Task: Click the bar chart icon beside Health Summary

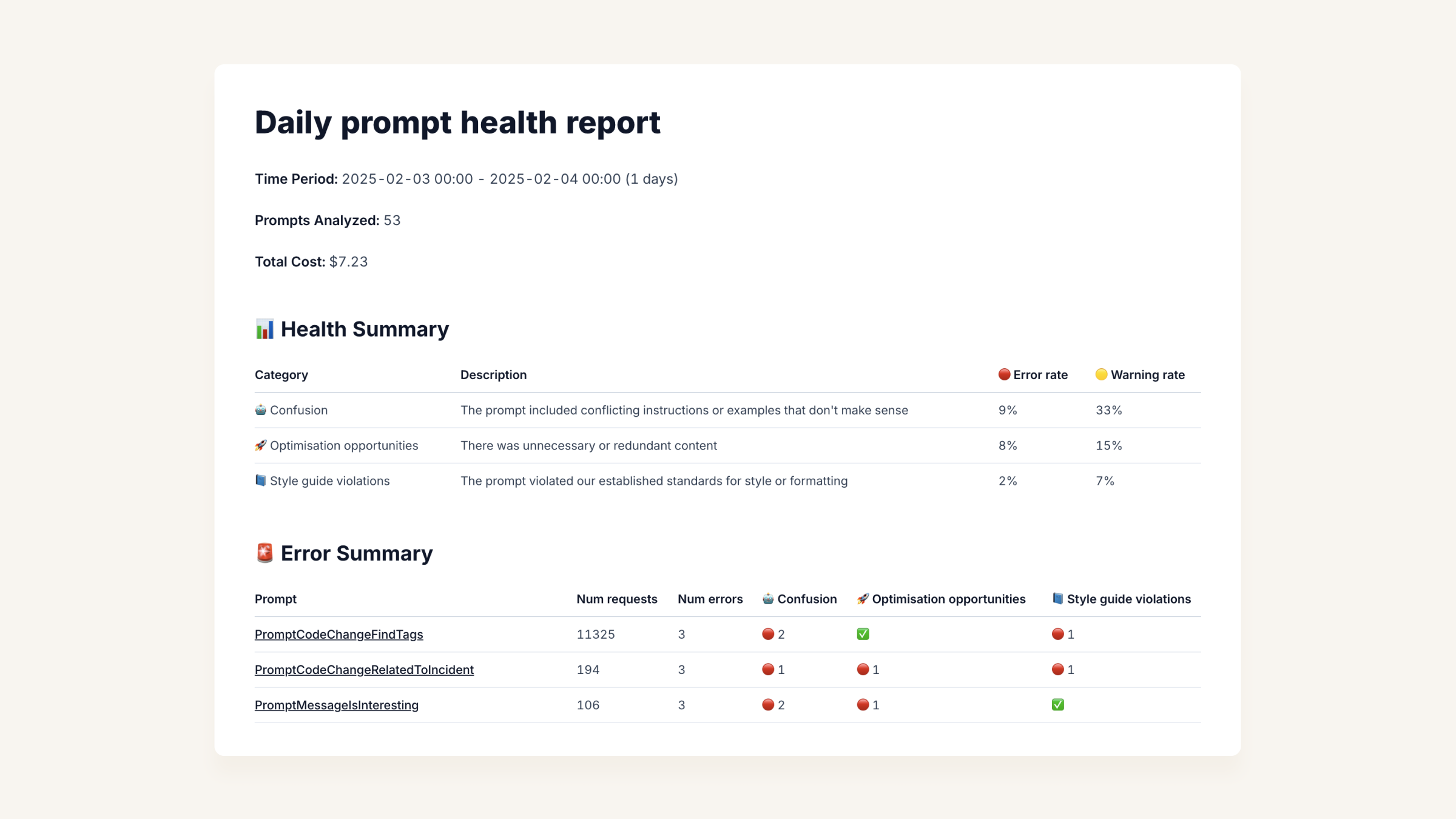Action: pyautogui.click(x=265, y=329)
